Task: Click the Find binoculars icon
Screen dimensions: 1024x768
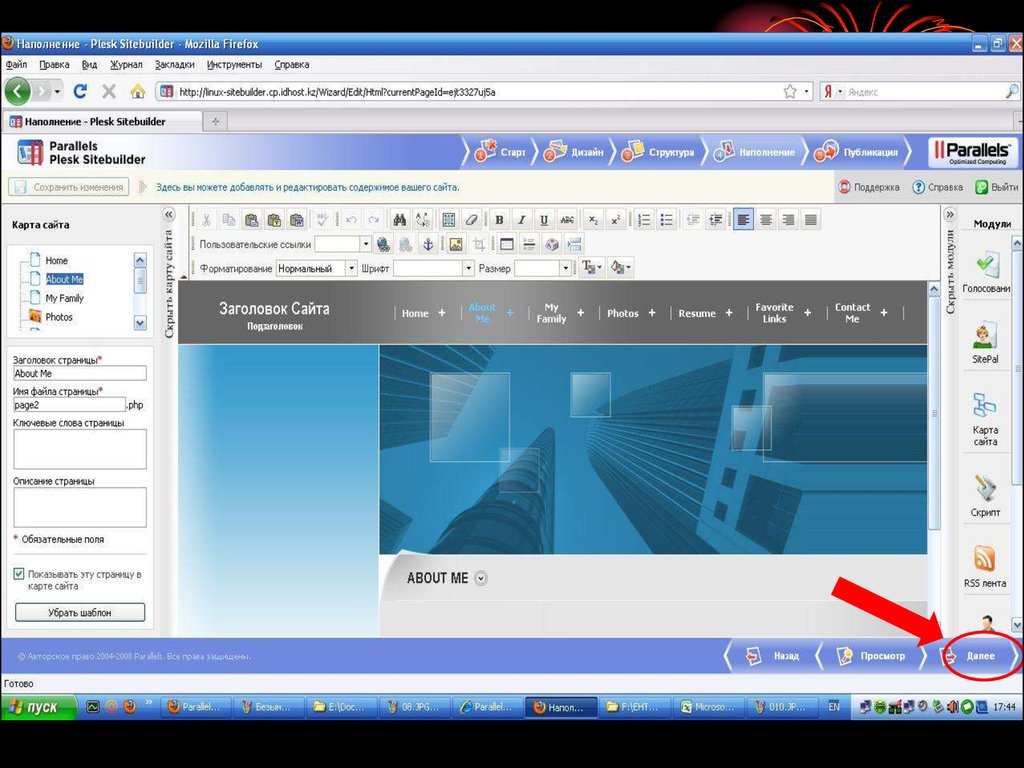Action: pos(400,220)
